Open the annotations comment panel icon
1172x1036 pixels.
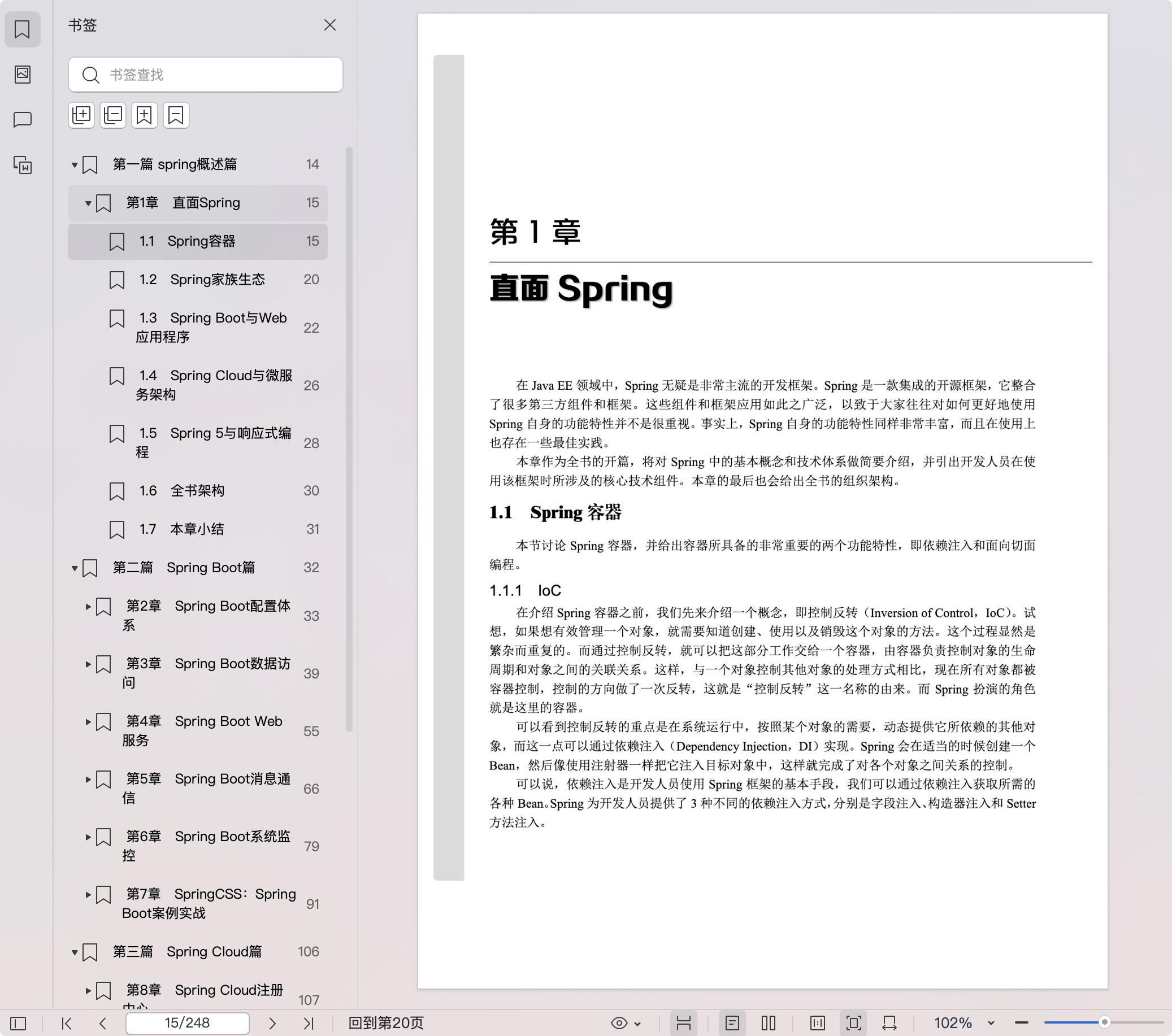(x=23, y=120)
